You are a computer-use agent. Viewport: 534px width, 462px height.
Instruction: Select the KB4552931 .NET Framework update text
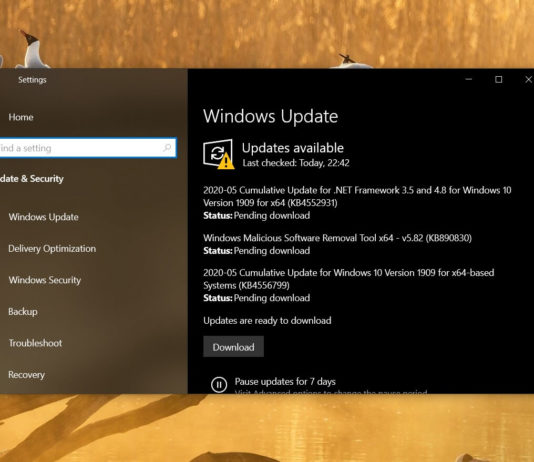point(357,196)
